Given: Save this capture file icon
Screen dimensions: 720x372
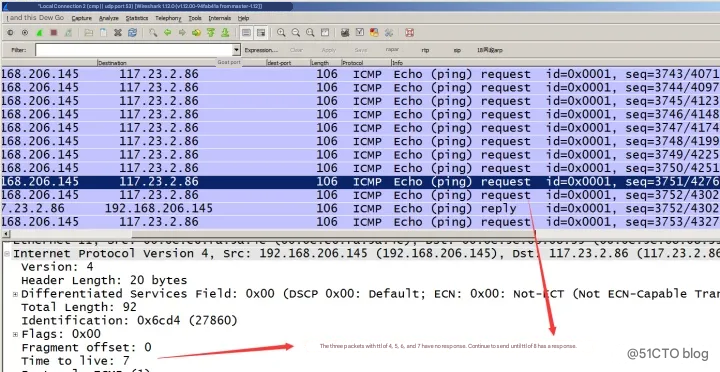Looking at the screenshot, I should coord(103,33).
